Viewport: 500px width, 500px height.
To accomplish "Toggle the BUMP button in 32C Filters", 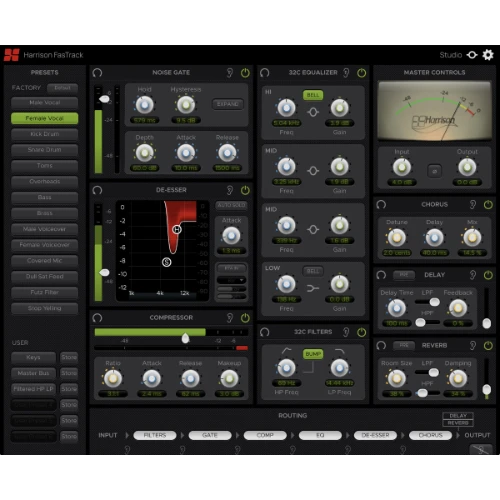I will (x=313, y=354).
